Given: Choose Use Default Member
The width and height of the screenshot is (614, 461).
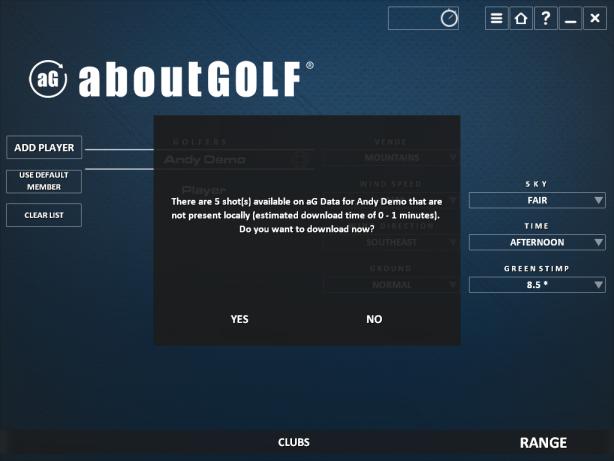Looking at the screenshot, I should 44,181.
